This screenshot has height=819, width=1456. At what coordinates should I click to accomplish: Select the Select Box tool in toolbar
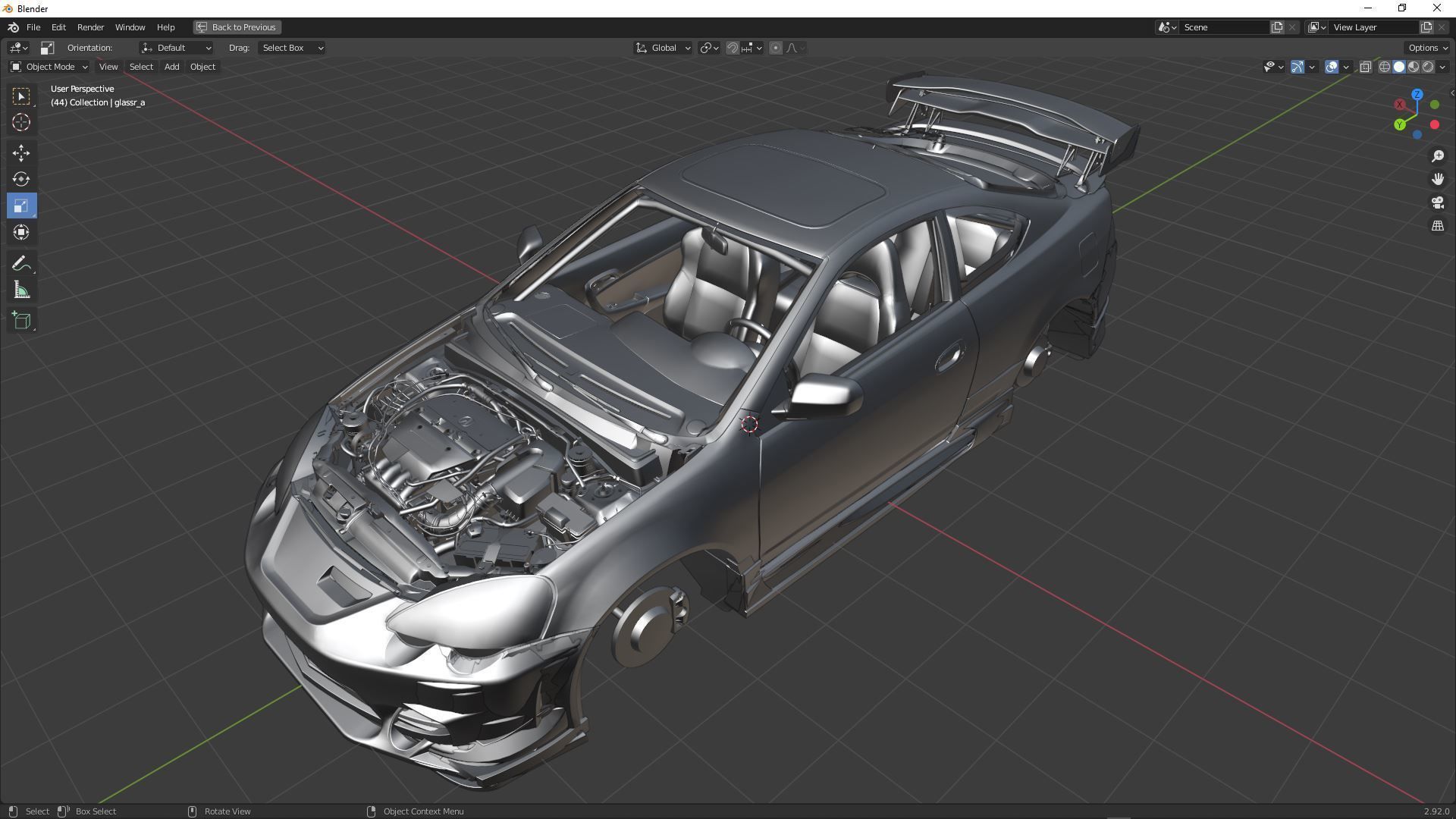21,96
